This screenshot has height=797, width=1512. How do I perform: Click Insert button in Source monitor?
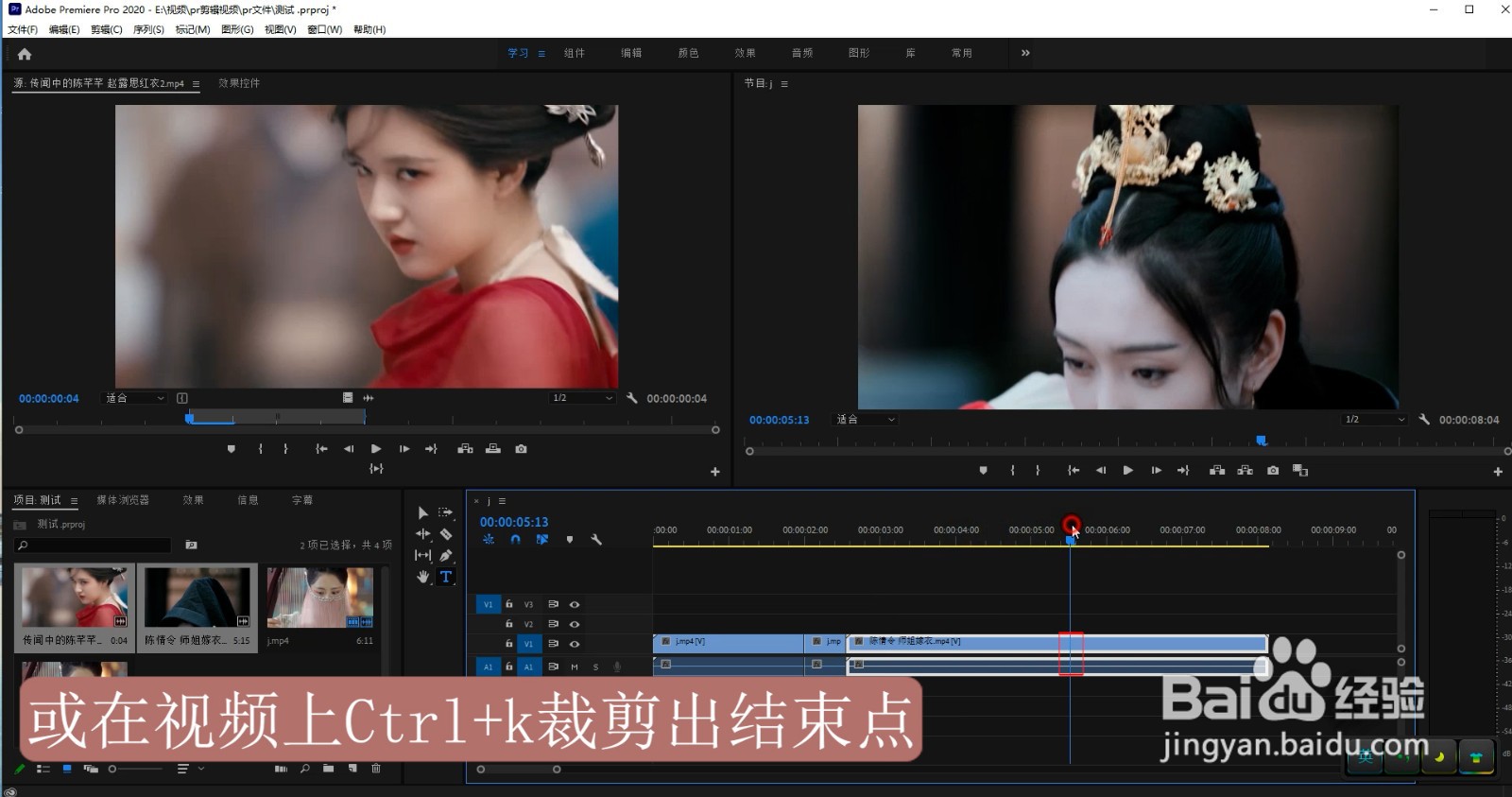pos(465,449)
